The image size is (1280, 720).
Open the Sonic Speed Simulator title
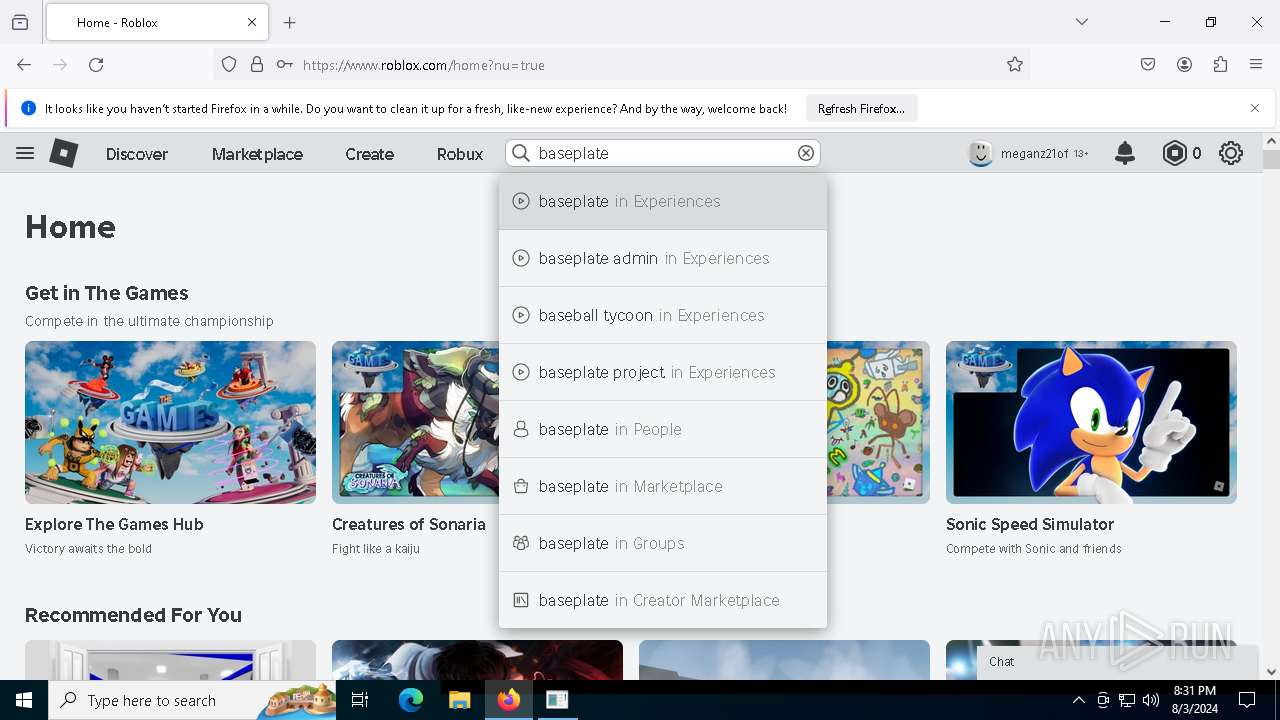tap(1030, 524)
